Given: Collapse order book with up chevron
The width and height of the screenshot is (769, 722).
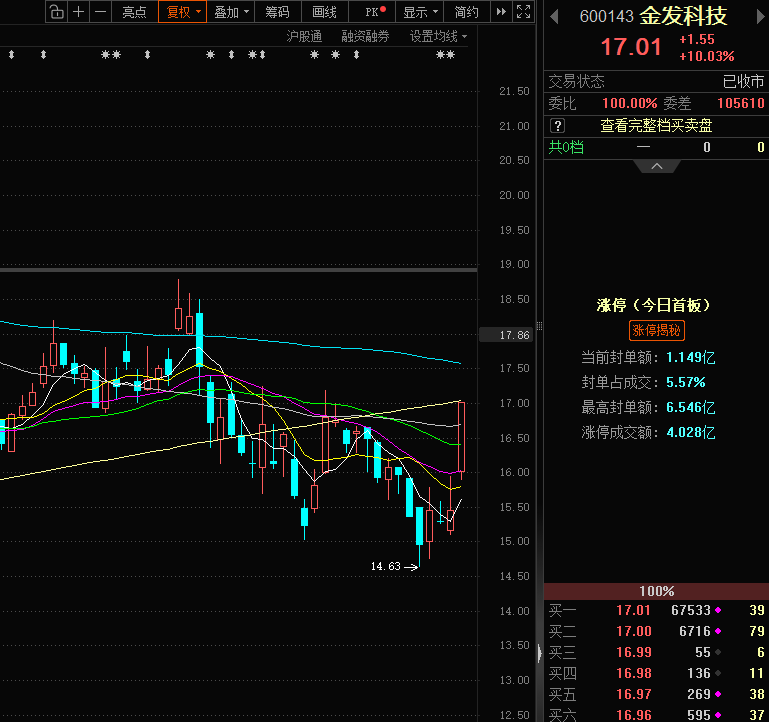Looking at the screenshot, I should [657, 167].
